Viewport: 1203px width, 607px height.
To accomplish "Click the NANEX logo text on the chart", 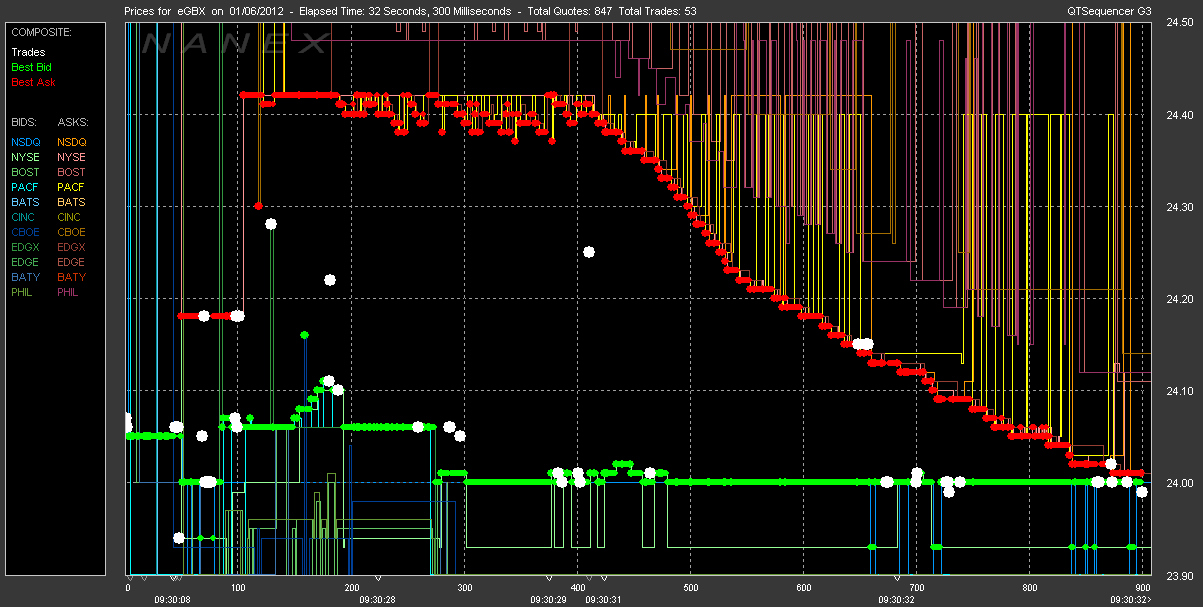I will [235, 44].
